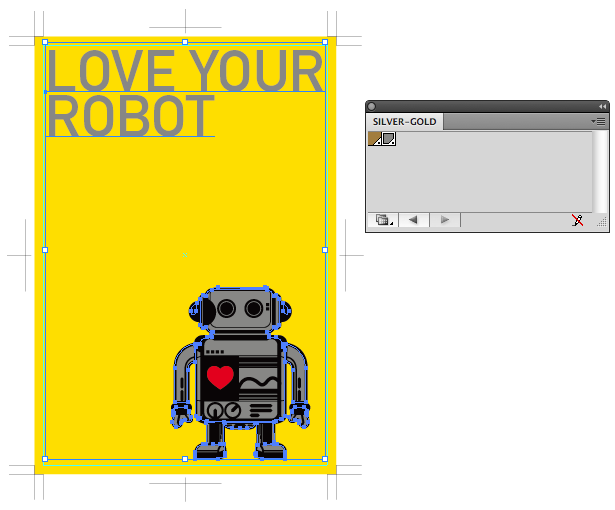Select the gray swatch in SILVER-GOLD panel
The image size is (615, 510).
(389, 139)
